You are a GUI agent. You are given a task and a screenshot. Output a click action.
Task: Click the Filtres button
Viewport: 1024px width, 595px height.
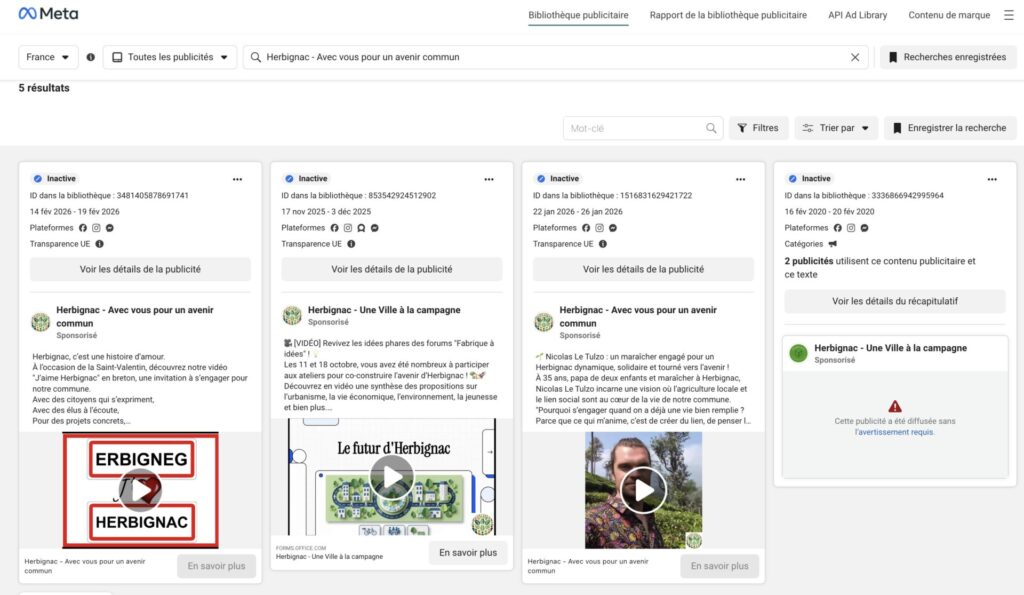coord(757,128)
